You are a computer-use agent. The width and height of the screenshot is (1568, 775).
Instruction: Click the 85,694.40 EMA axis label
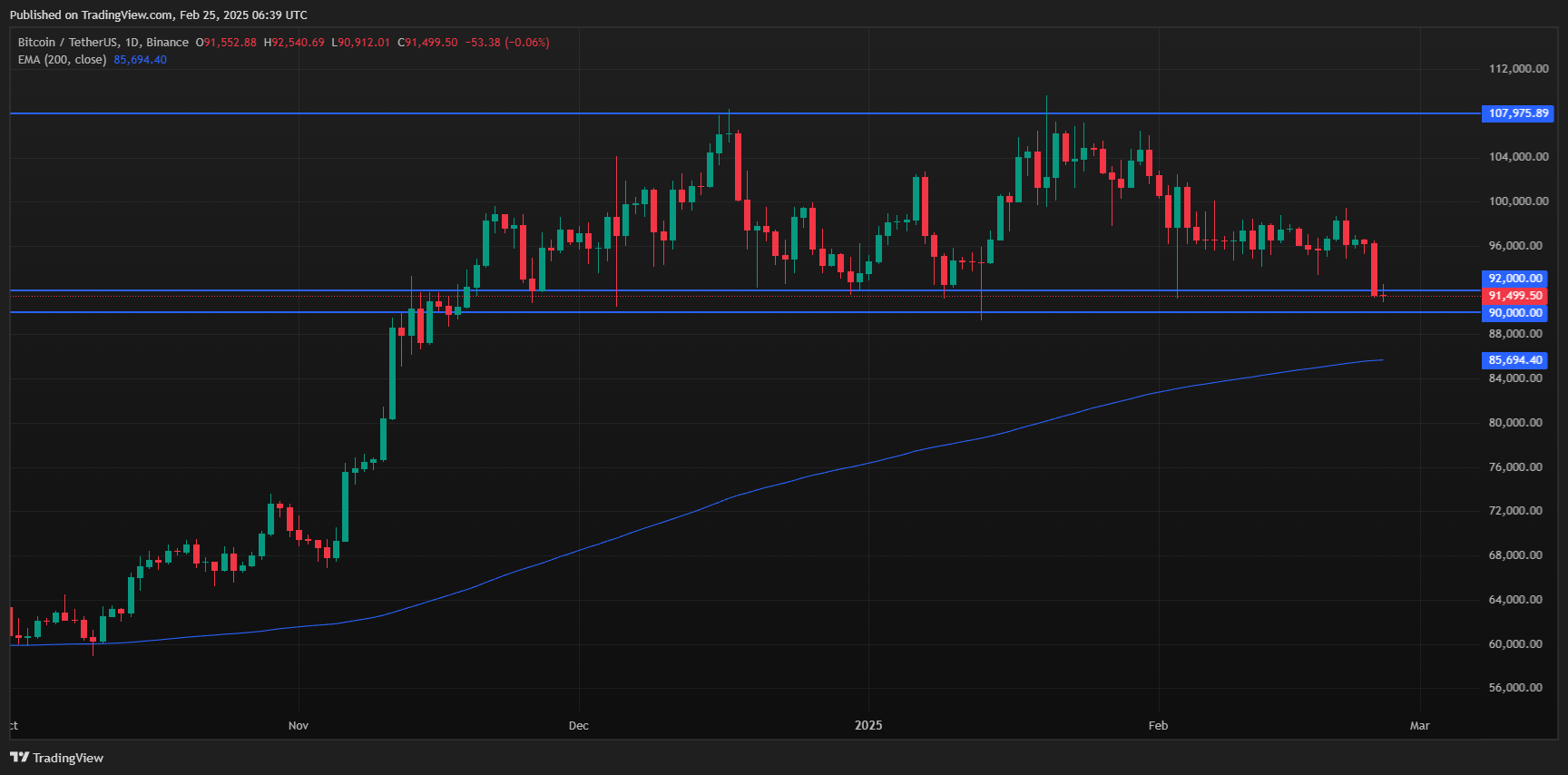coord(1515,360)
